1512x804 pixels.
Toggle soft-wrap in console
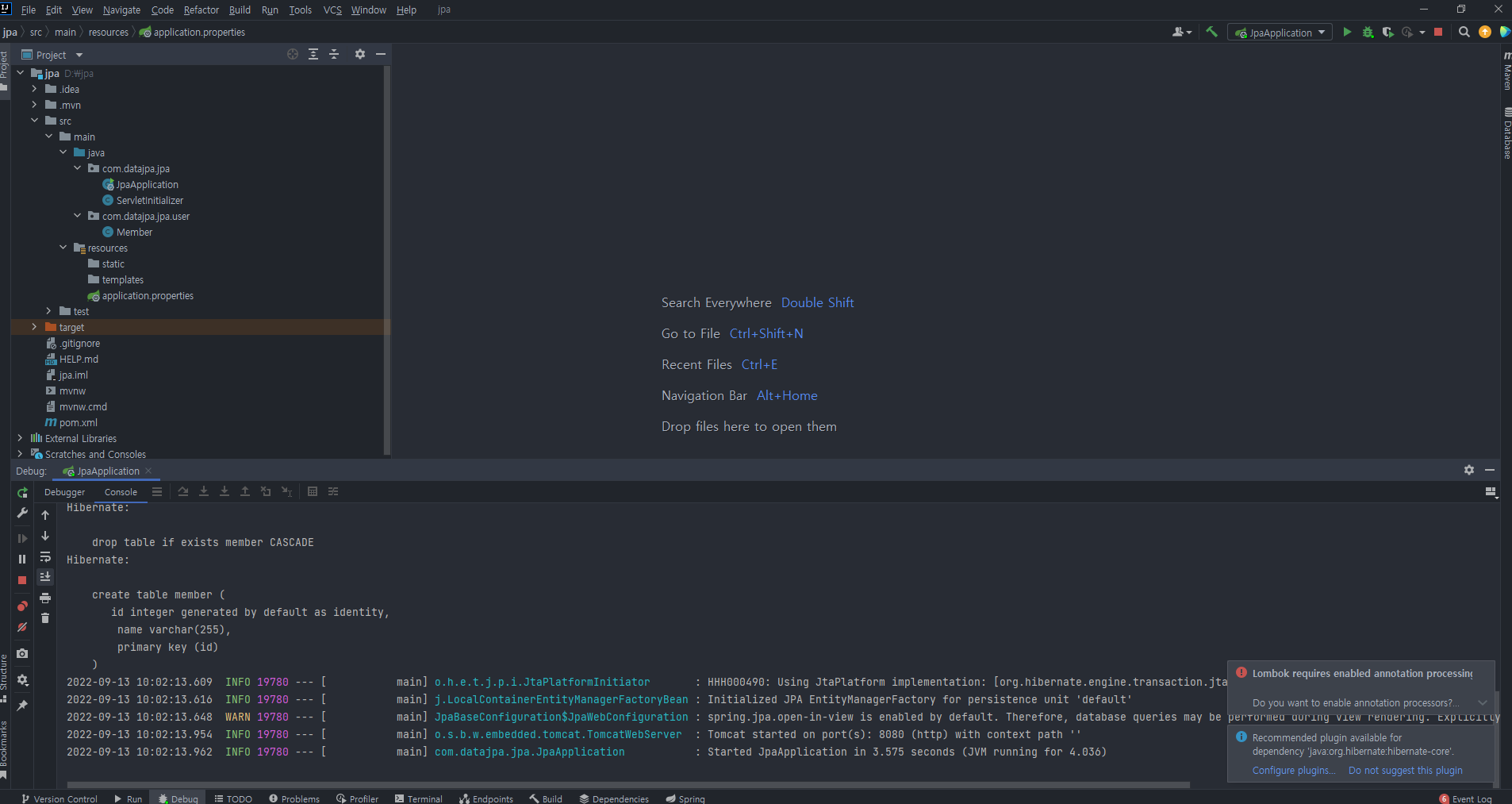pos(45,556)
